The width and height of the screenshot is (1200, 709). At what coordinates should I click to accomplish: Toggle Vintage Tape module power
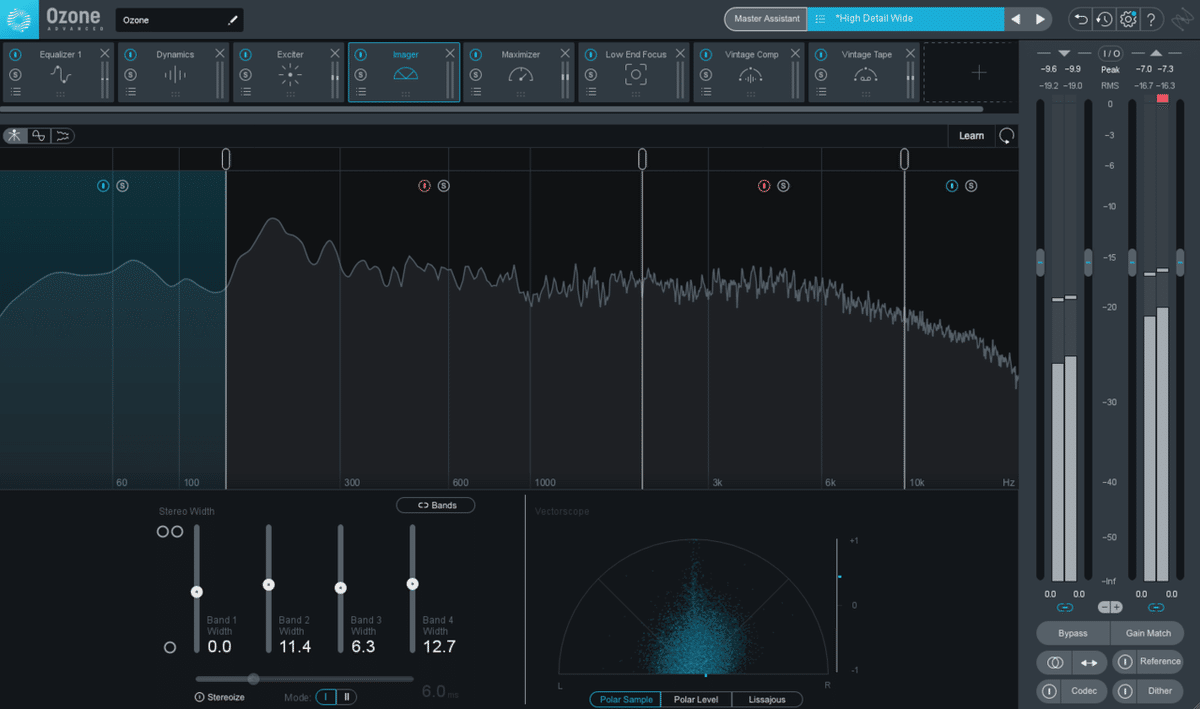pos(820,55)
